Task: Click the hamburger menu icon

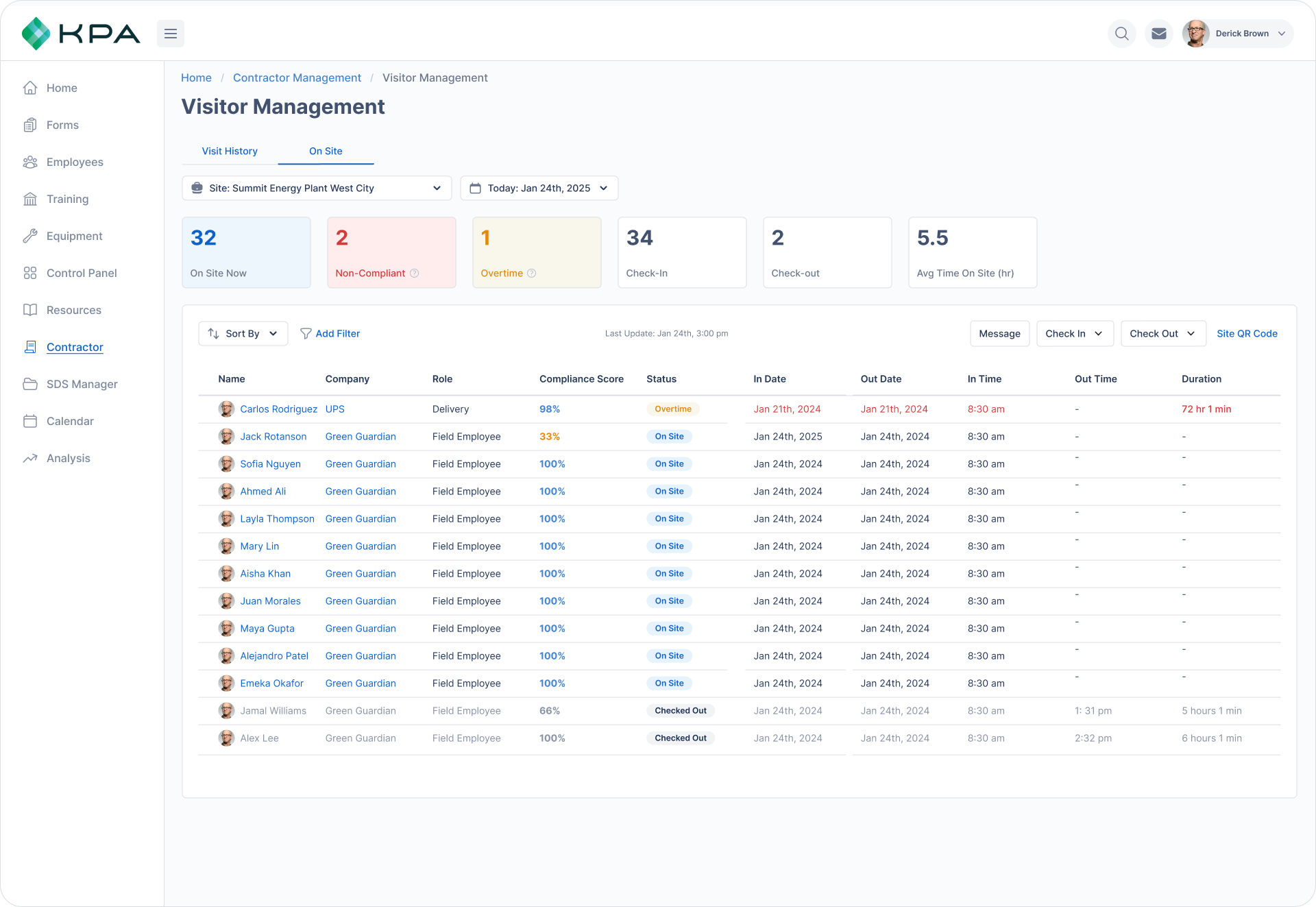Action: [x=171, y=34]
